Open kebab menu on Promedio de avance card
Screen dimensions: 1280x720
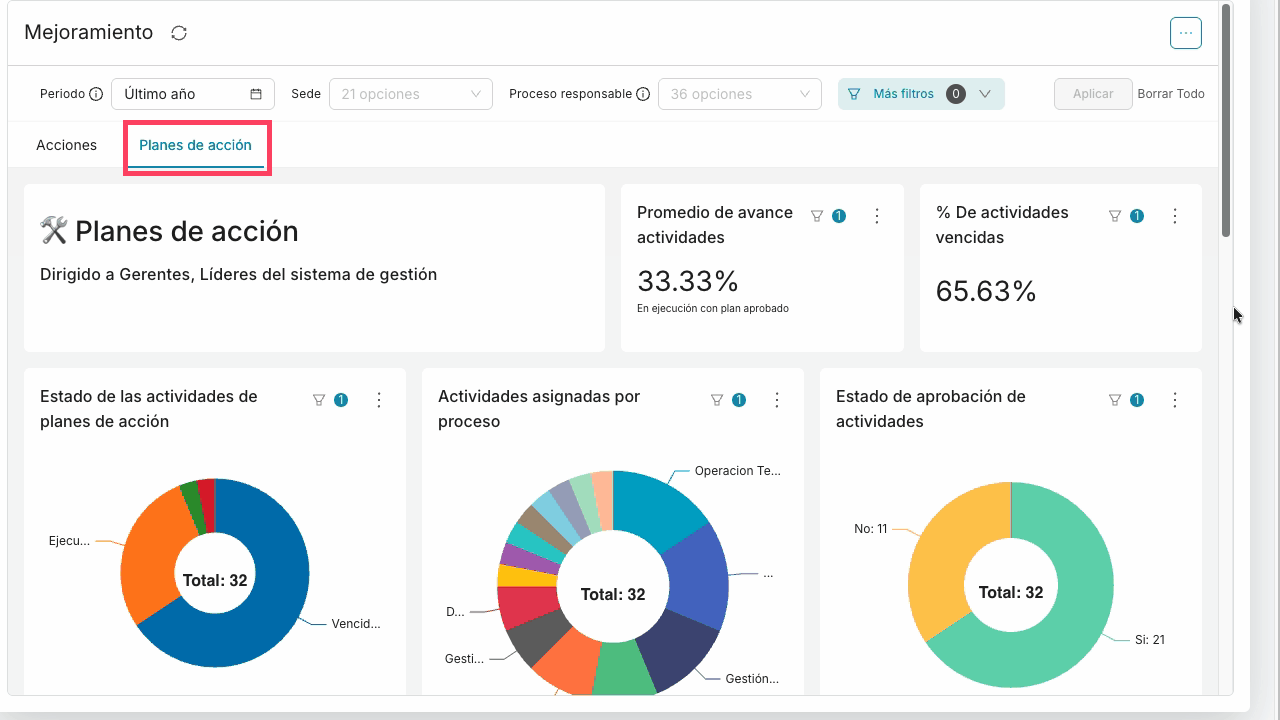pyautogui.click(x=877, y=216)
